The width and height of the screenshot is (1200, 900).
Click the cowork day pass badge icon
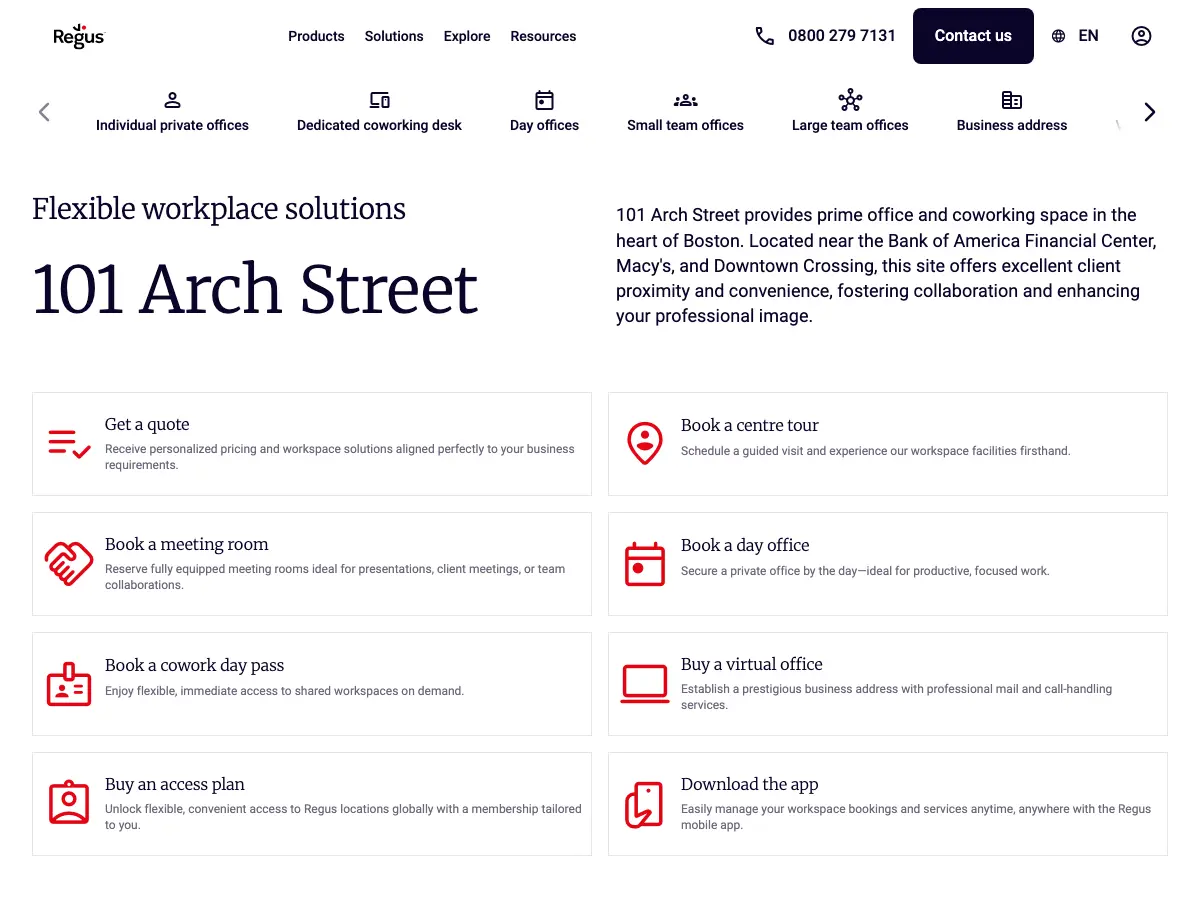(69, 684)
